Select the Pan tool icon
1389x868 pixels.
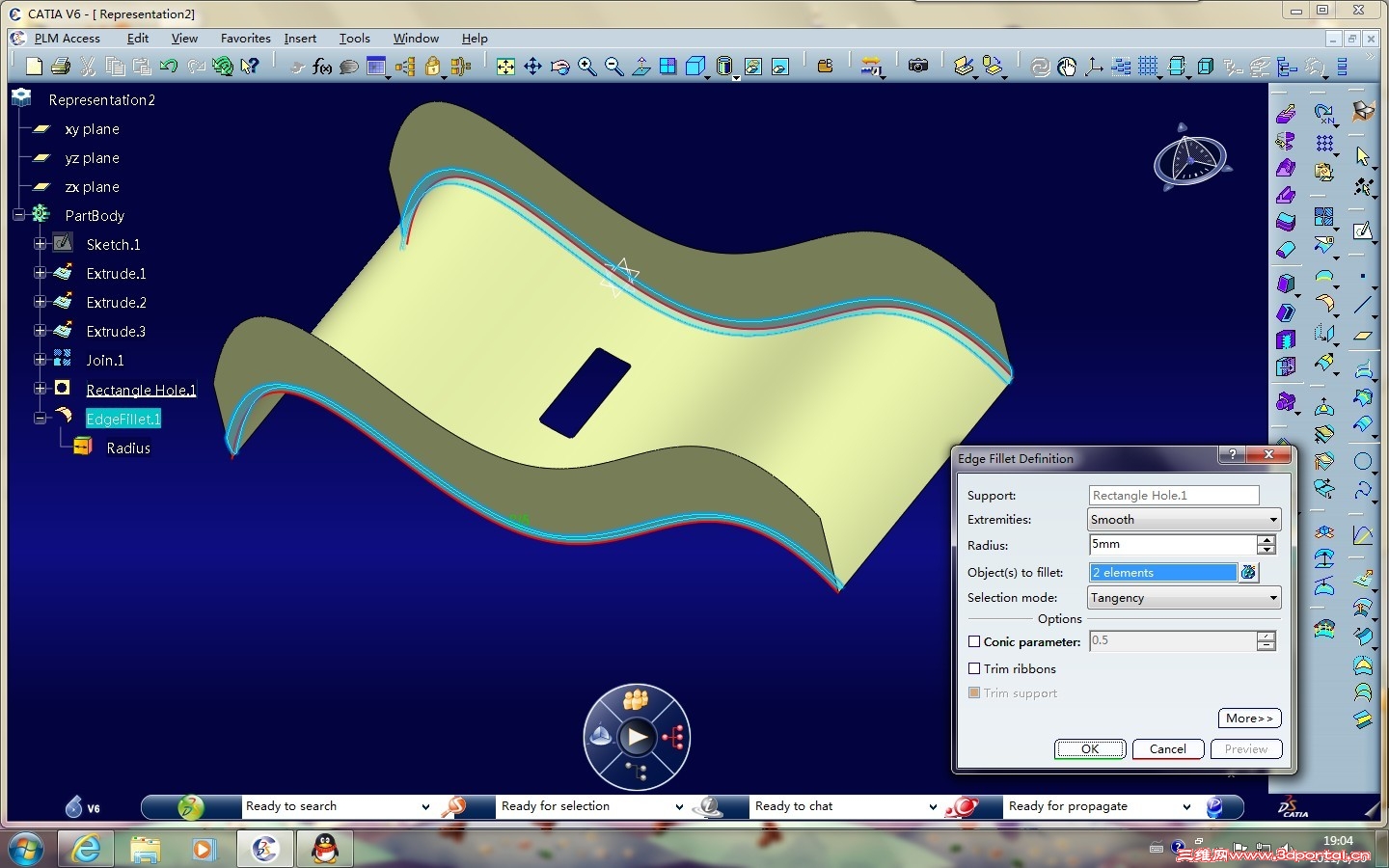coord(532,66)
